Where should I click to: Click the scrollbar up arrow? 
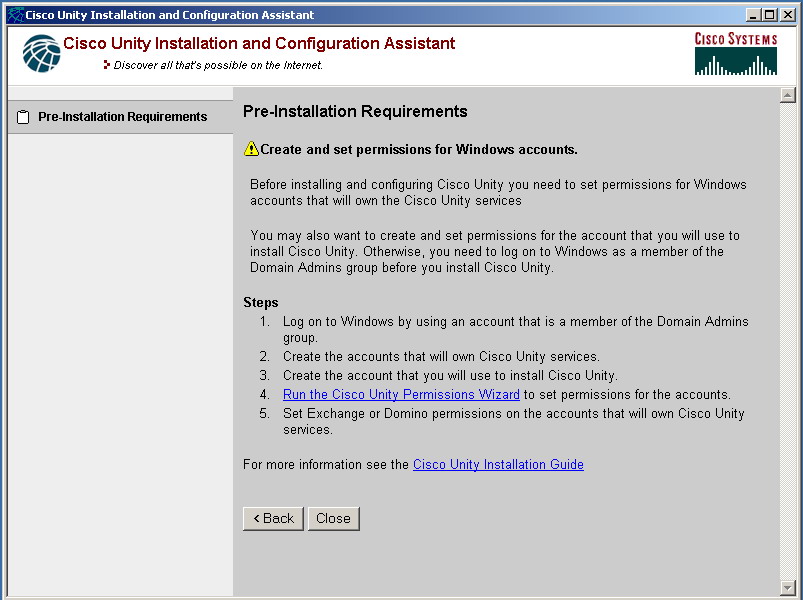click(x=787, y=95)
